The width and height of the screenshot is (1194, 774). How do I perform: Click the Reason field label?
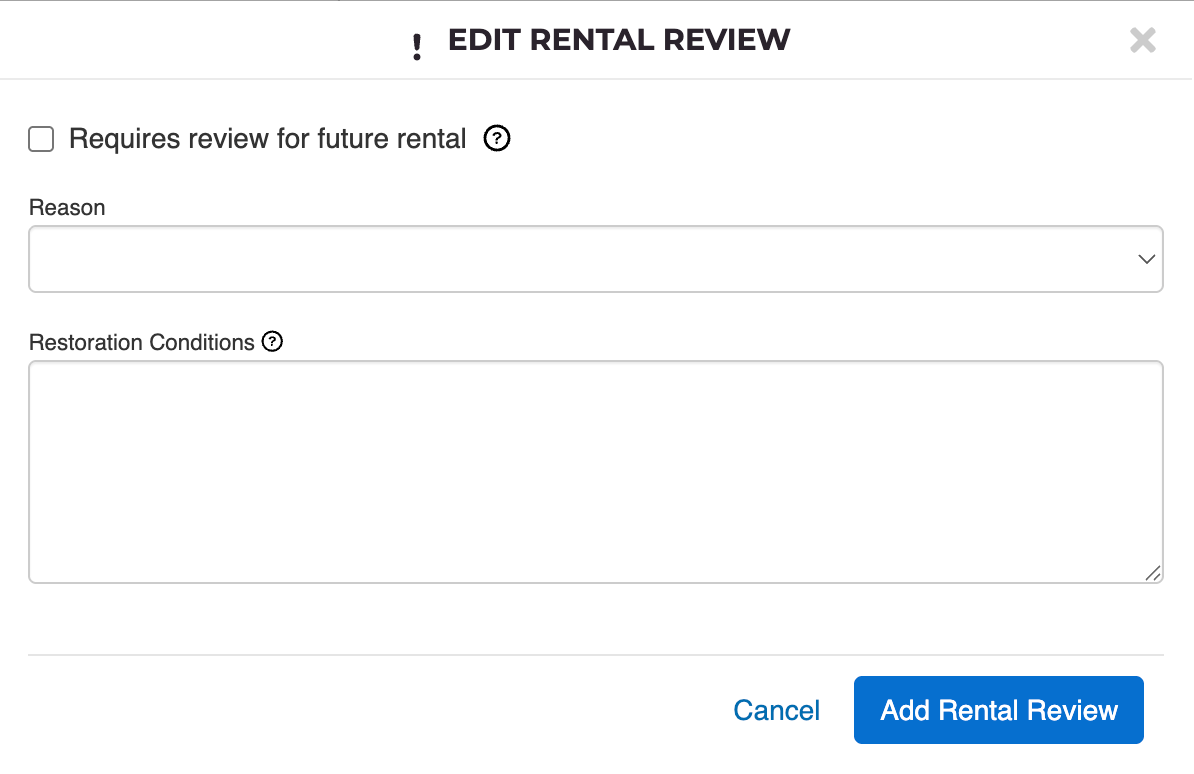point(67,207)
